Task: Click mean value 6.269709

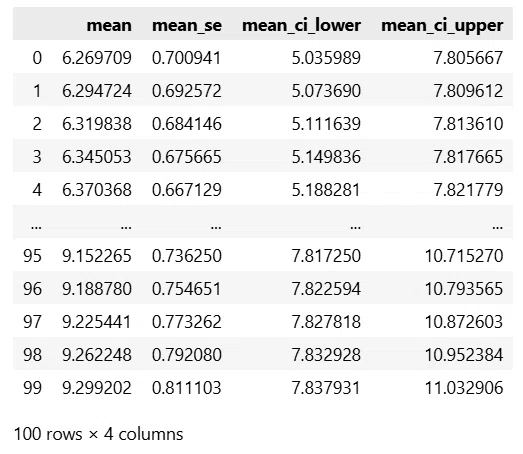Action: click(x=97, y=58)
